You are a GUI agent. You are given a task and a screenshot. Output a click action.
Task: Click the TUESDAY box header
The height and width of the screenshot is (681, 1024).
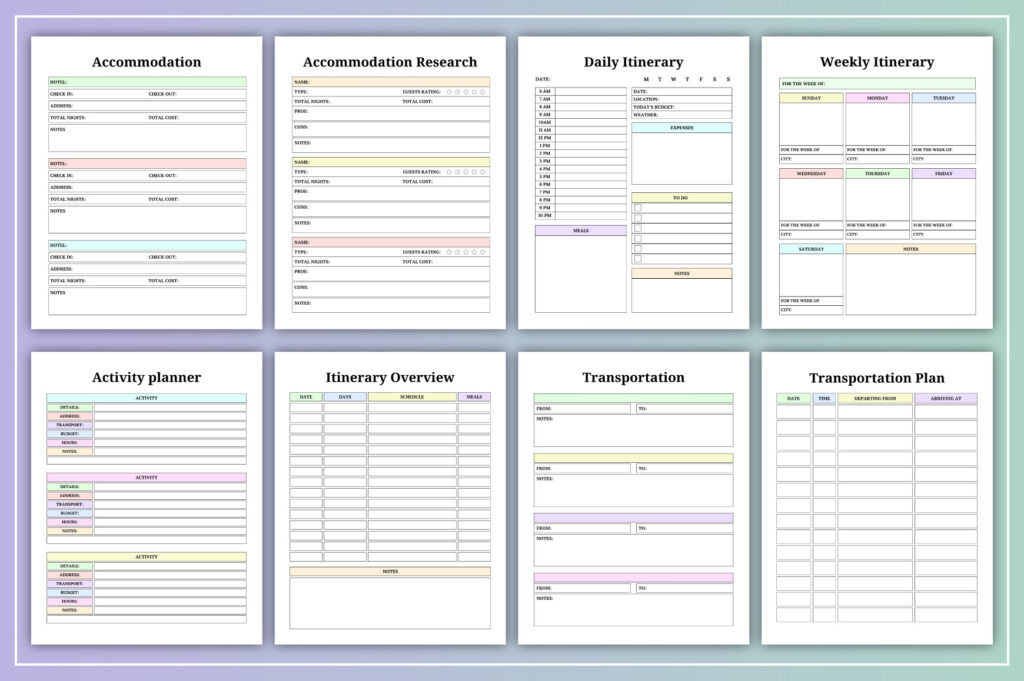pyautogui.click(x=944, y=98)
